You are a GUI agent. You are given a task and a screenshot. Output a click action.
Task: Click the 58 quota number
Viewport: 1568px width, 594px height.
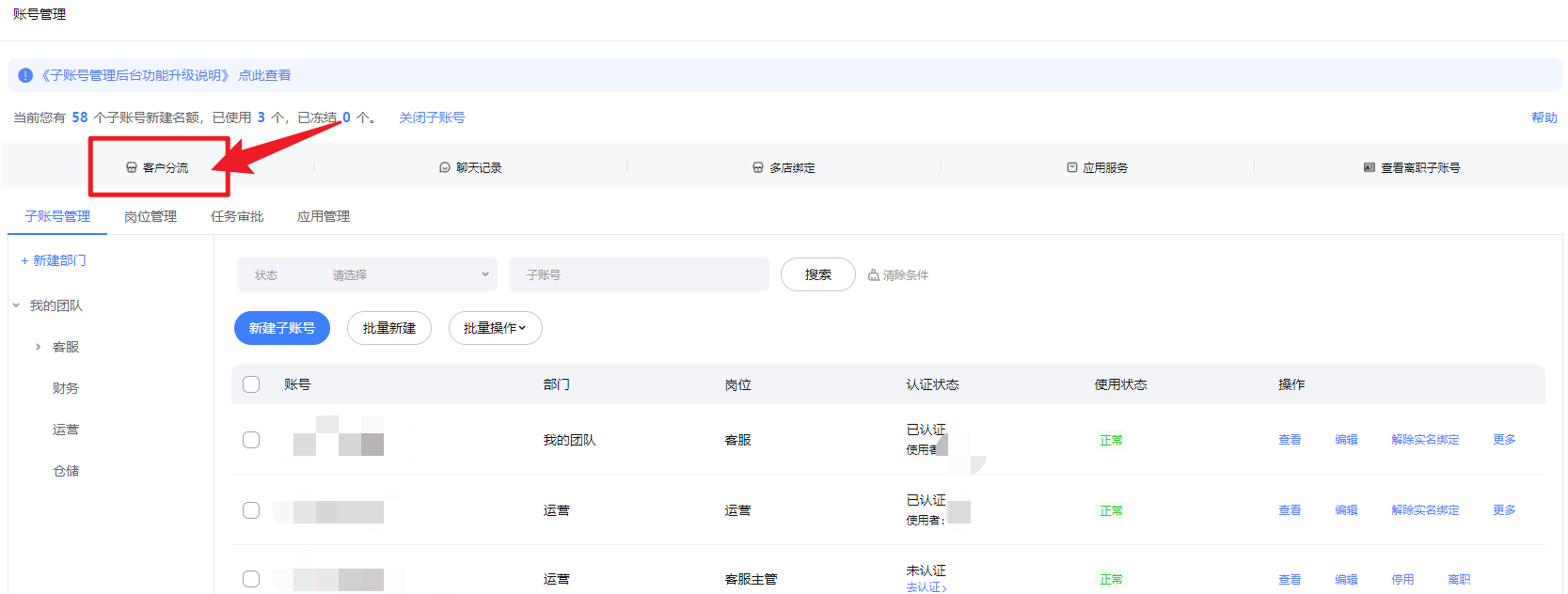(80, 117)
